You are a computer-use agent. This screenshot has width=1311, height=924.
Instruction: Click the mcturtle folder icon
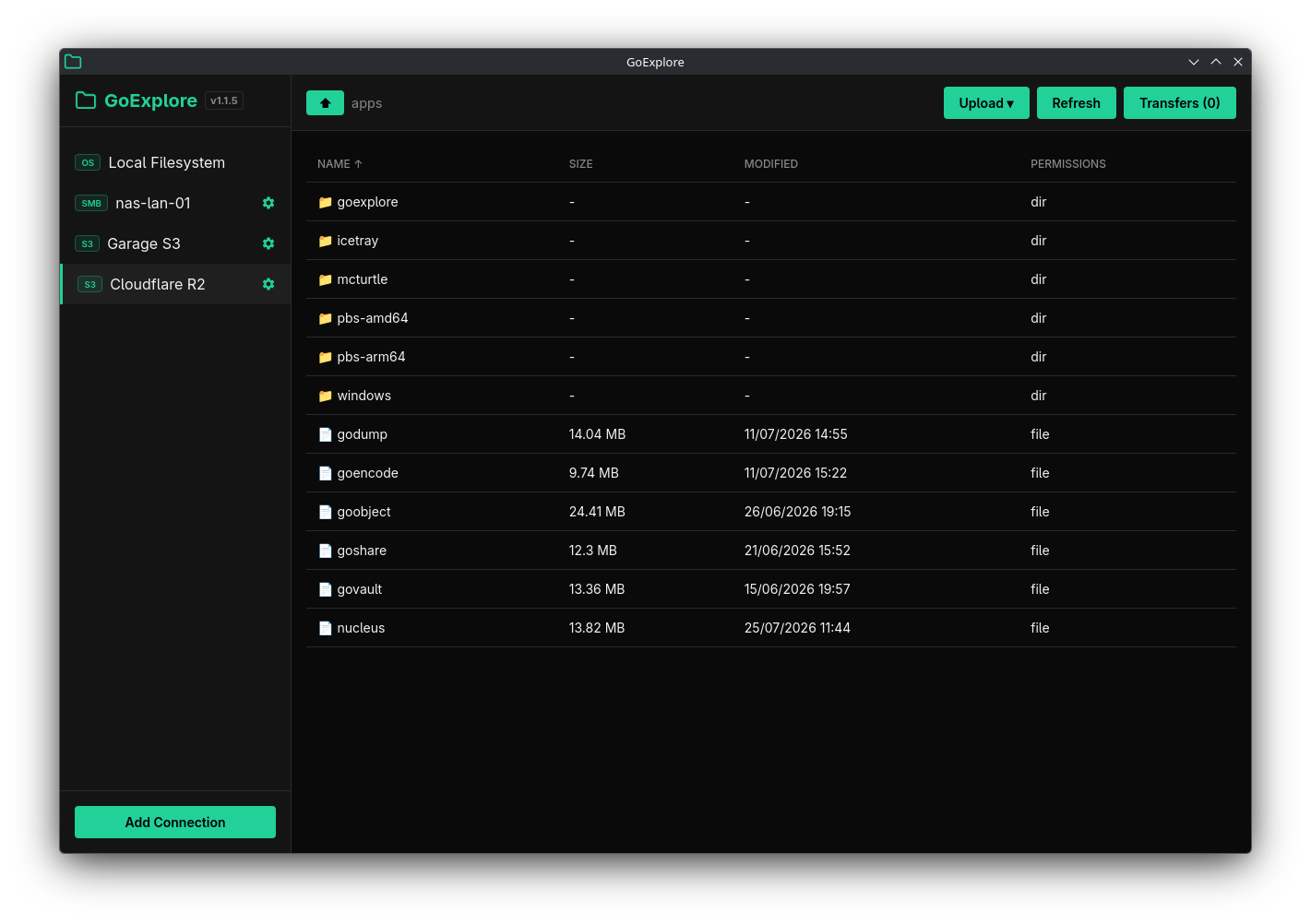coord(325,279)
